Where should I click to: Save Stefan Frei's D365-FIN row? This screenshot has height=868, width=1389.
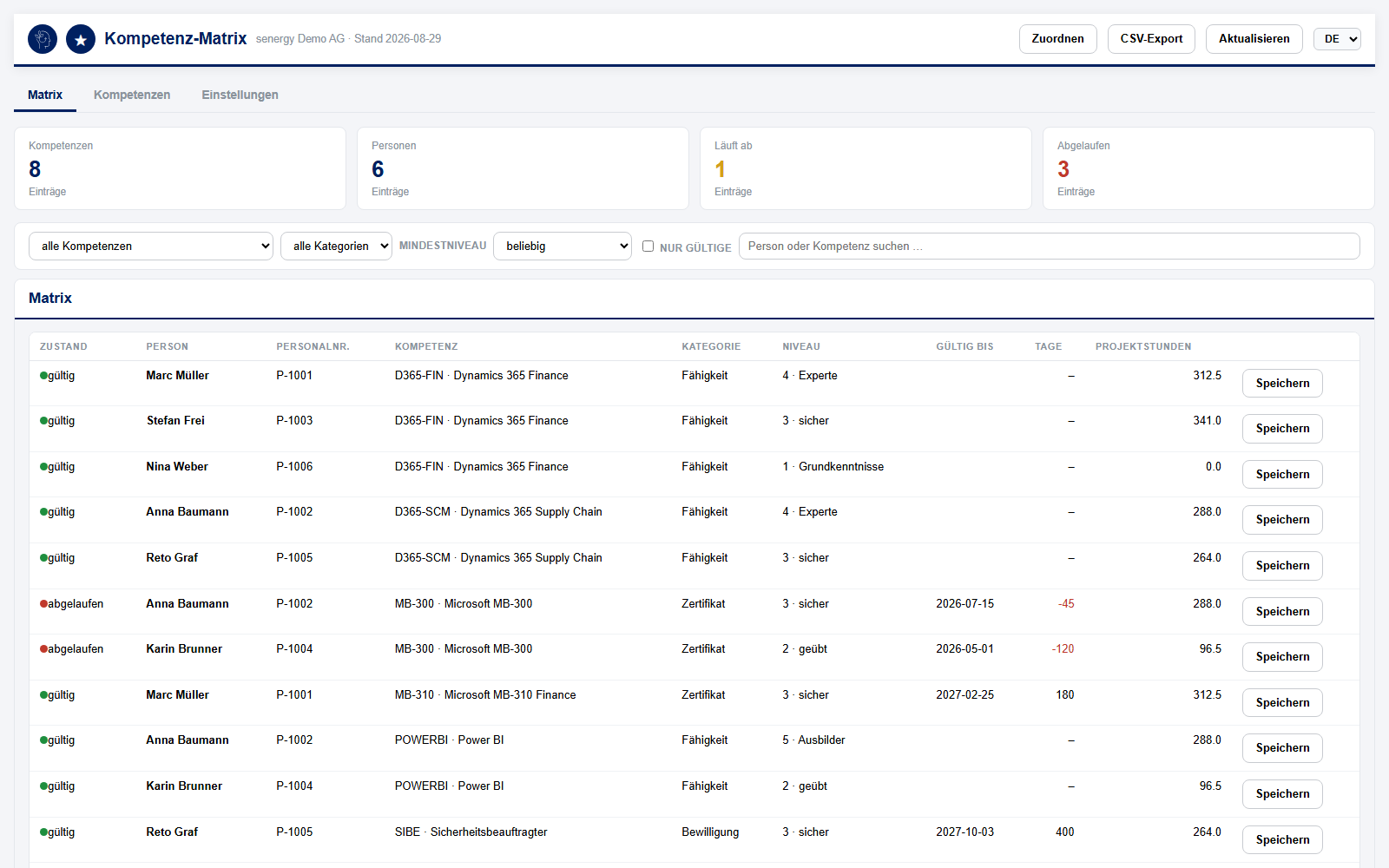coord(1282,429)
